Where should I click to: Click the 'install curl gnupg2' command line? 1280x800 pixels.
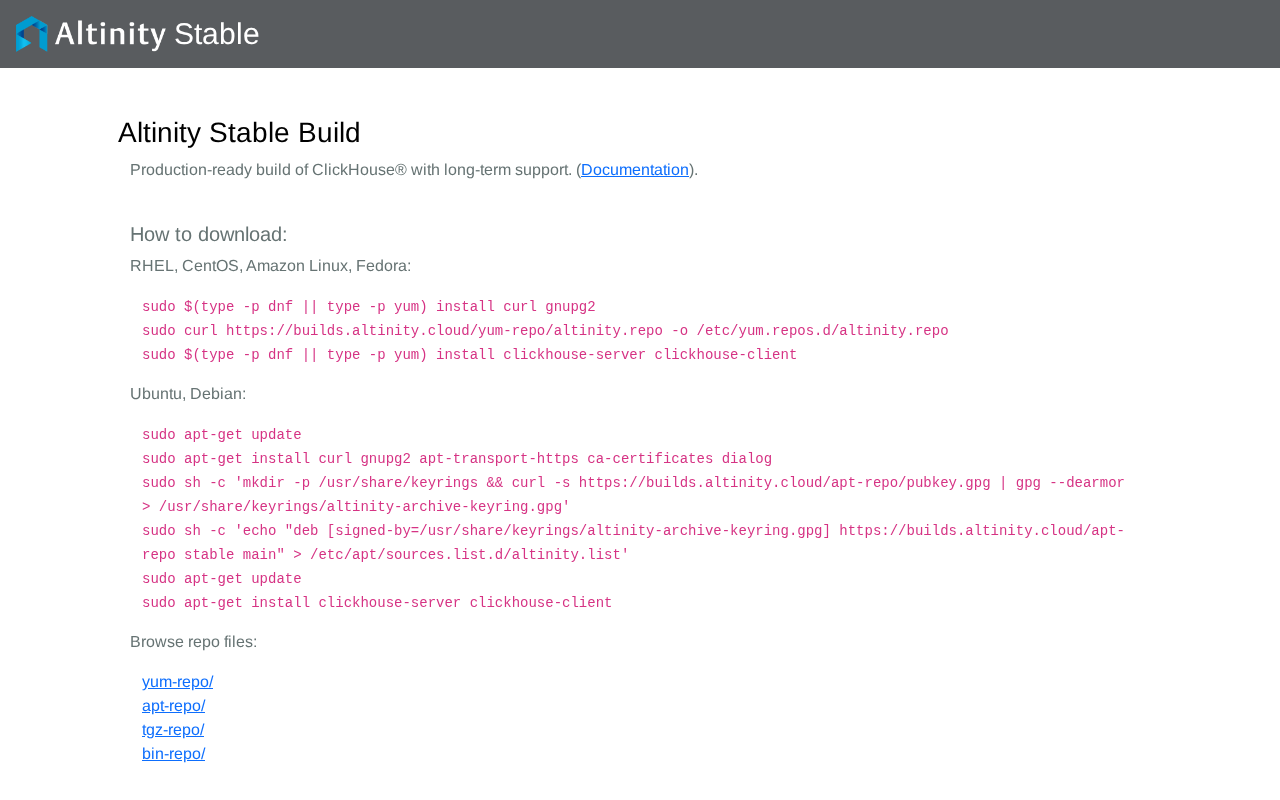coord(369,307)
